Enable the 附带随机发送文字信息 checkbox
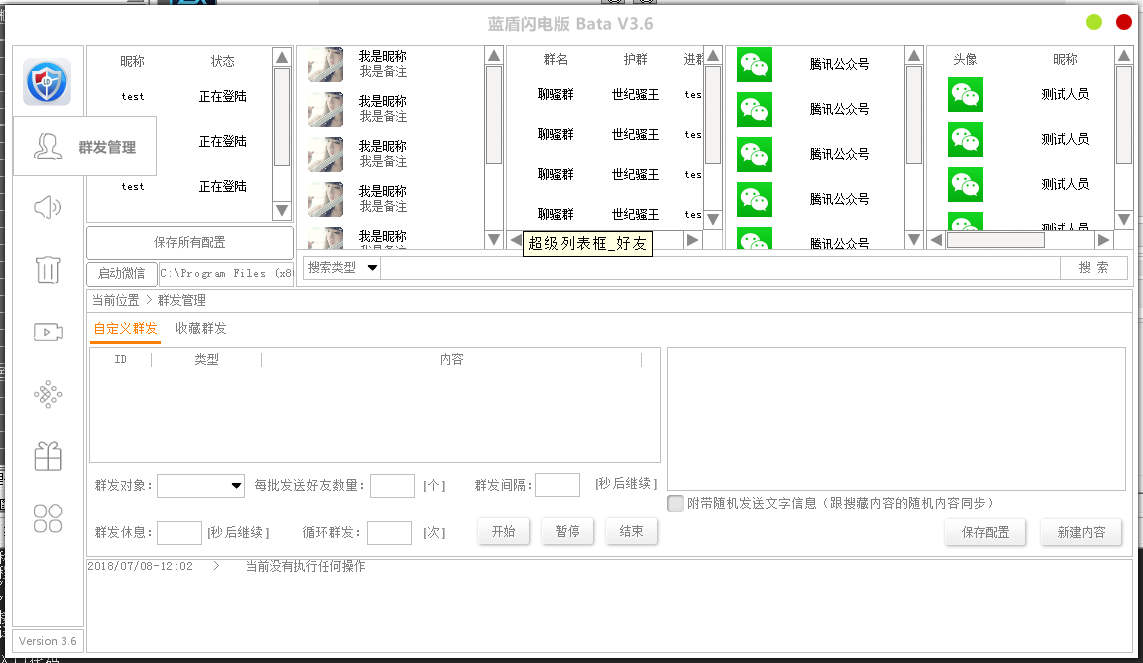The image size is (1143, 663). point(676,503)
